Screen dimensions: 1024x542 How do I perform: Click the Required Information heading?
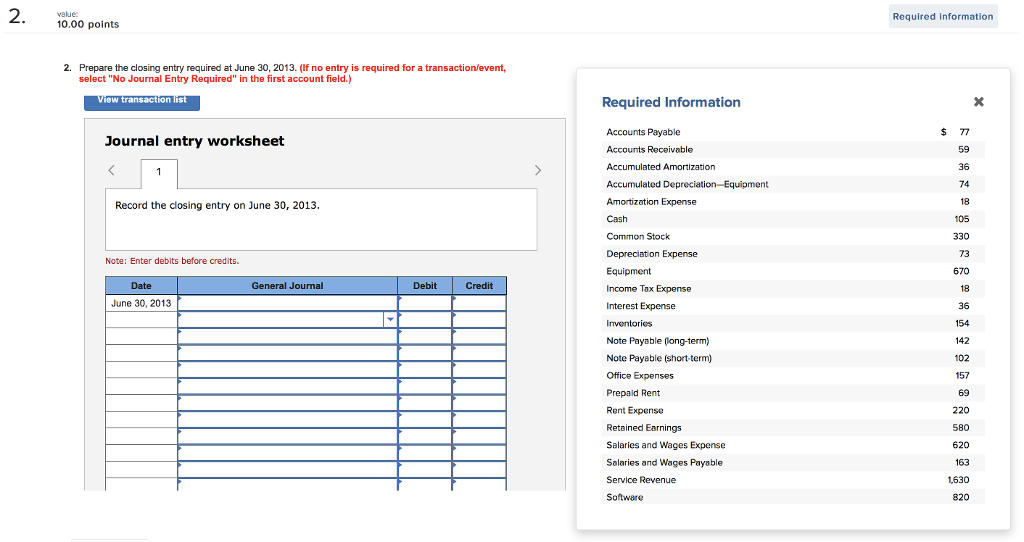pos(671,102)
